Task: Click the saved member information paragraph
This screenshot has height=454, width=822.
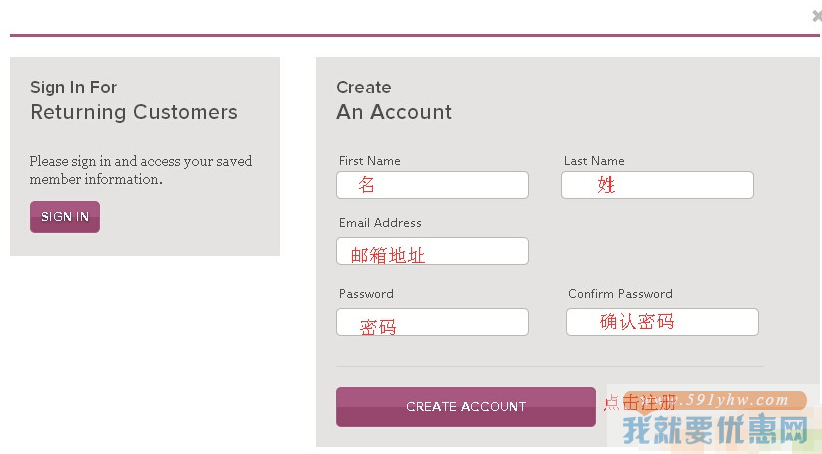Action: pyautogui.click(x=140, y=170)
